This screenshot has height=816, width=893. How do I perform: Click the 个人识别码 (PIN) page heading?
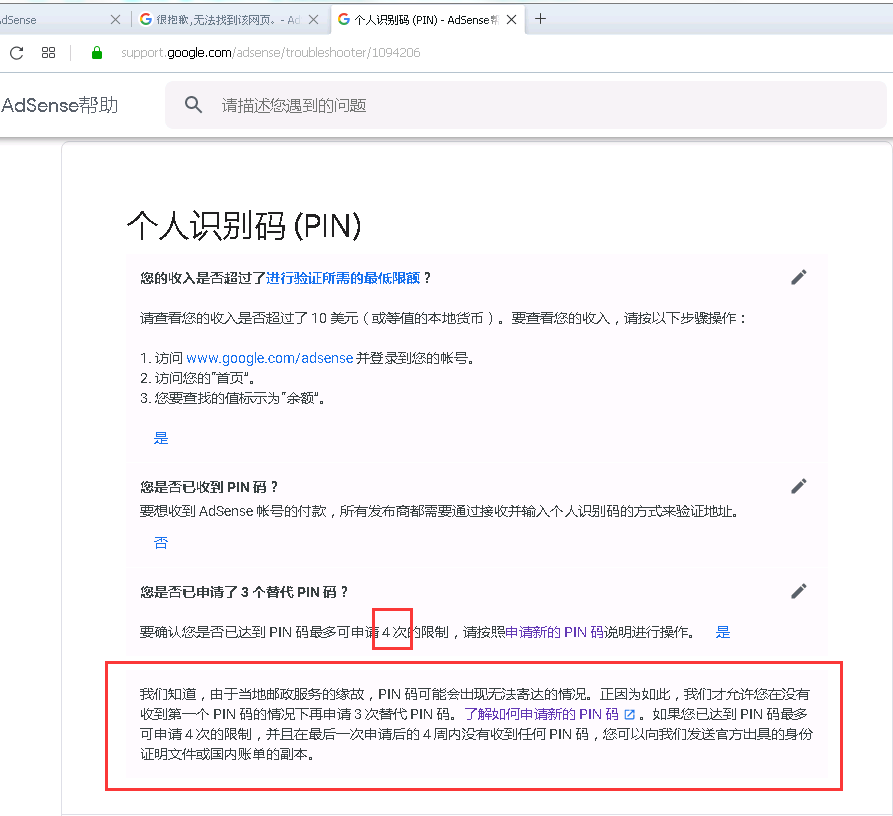244,226
